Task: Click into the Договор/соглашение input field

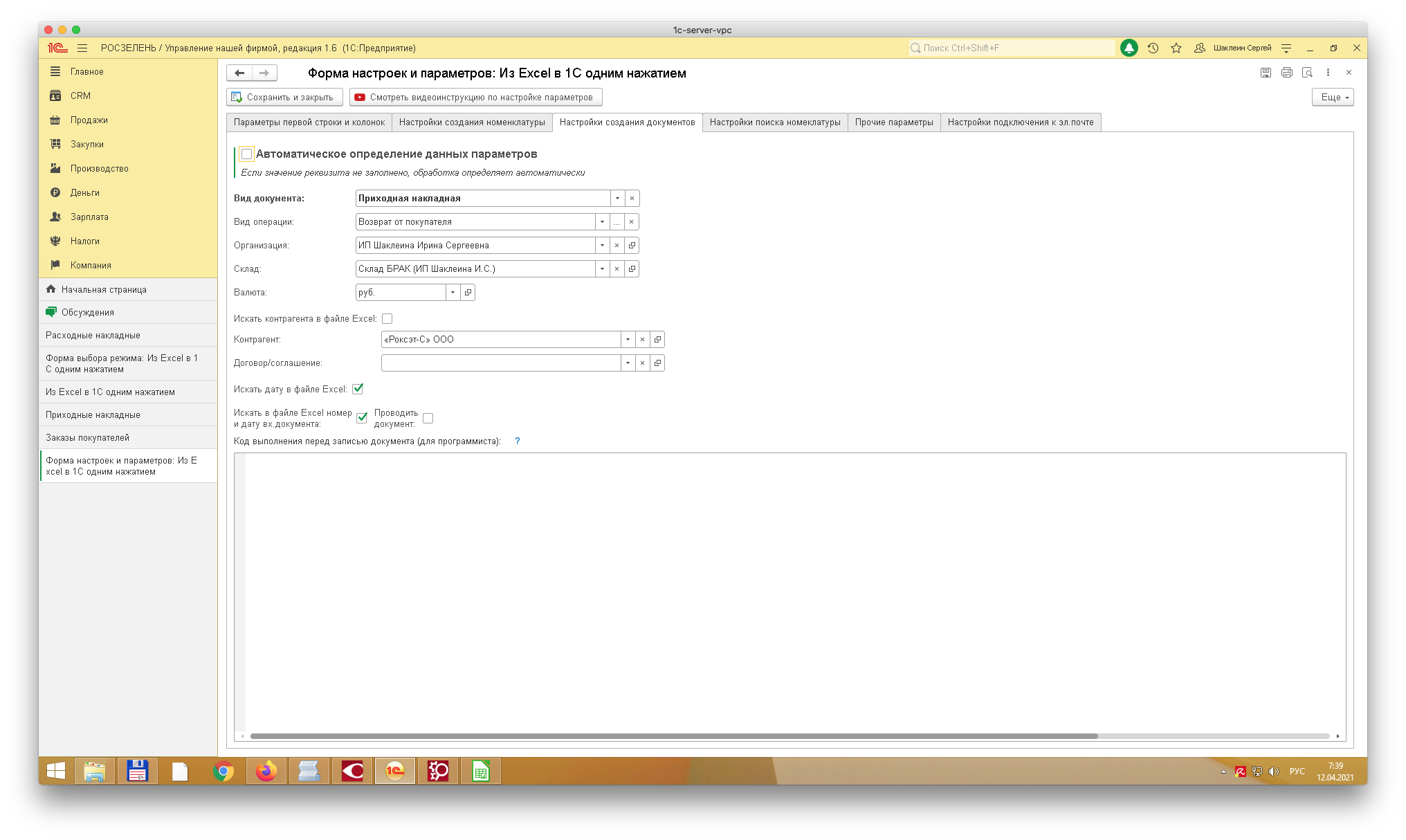Action: 501,363
